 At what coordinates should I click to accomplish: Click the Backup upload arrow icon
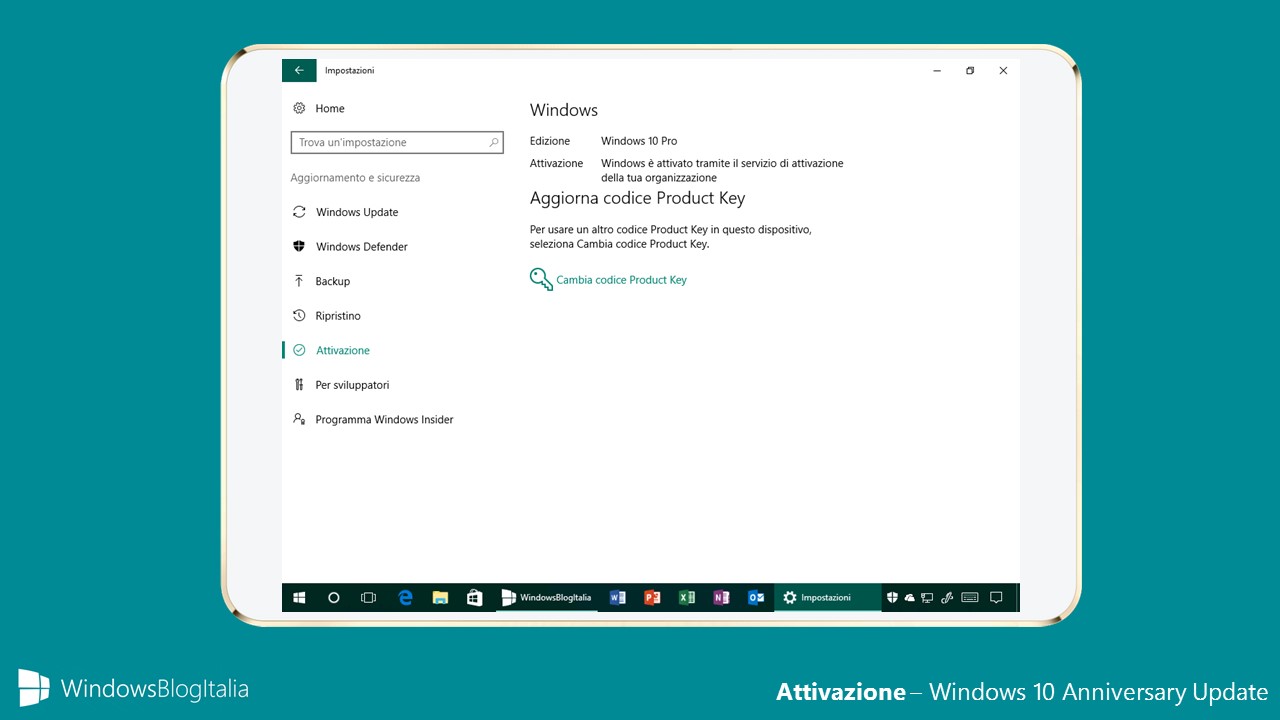[299, 281]
